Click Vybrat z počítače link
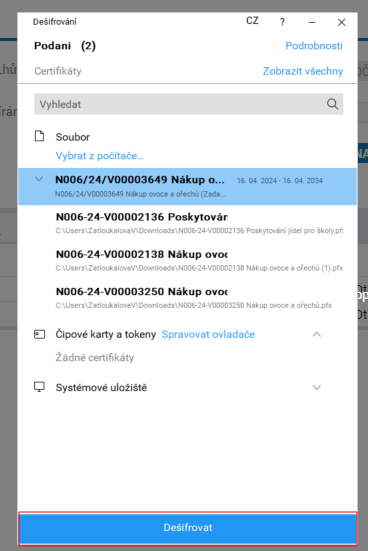The image size is (368, 551). click(x=100, y=156)
